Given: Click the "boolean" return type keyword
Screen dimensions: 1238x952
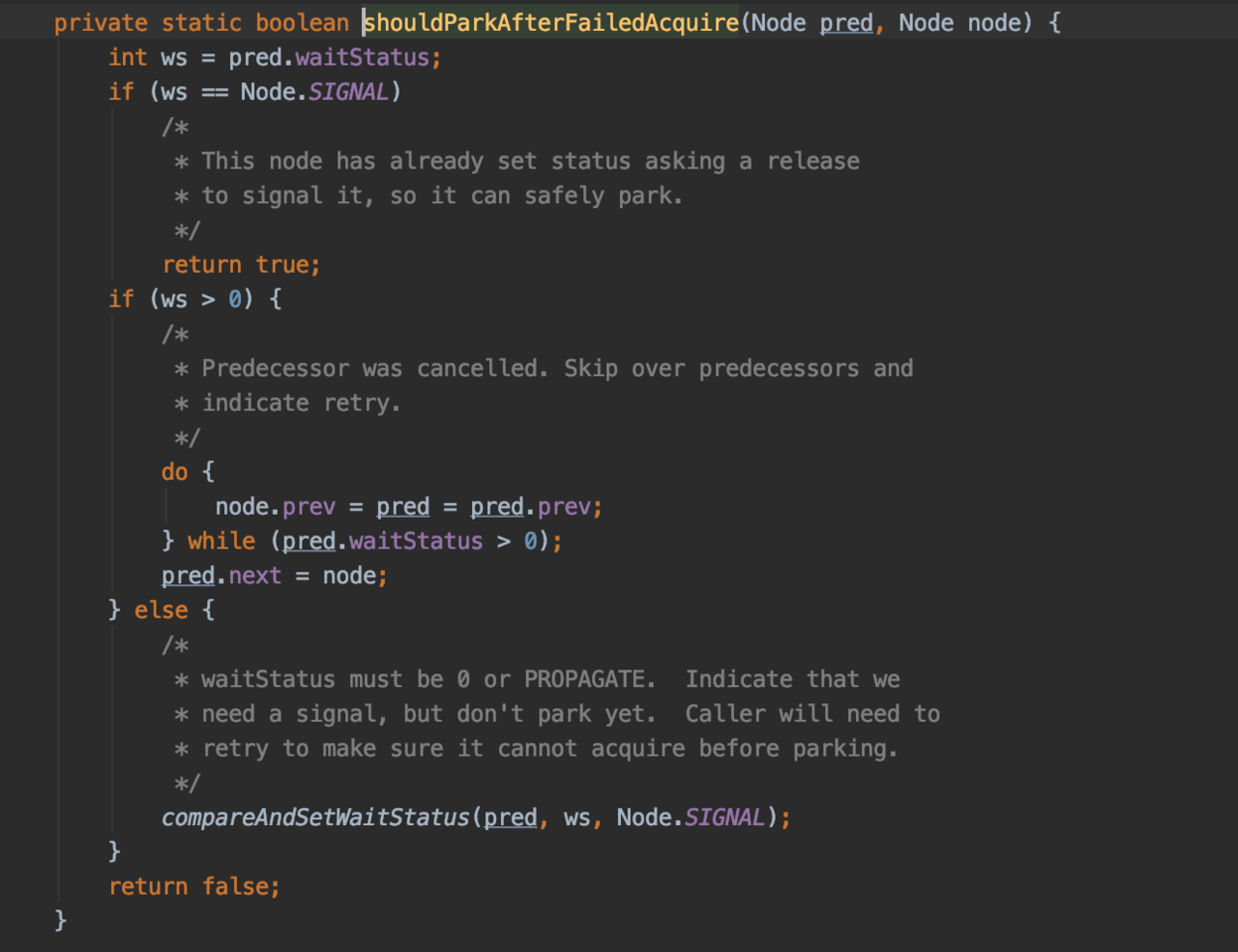Looking at the screenshot, I should 302,23.
